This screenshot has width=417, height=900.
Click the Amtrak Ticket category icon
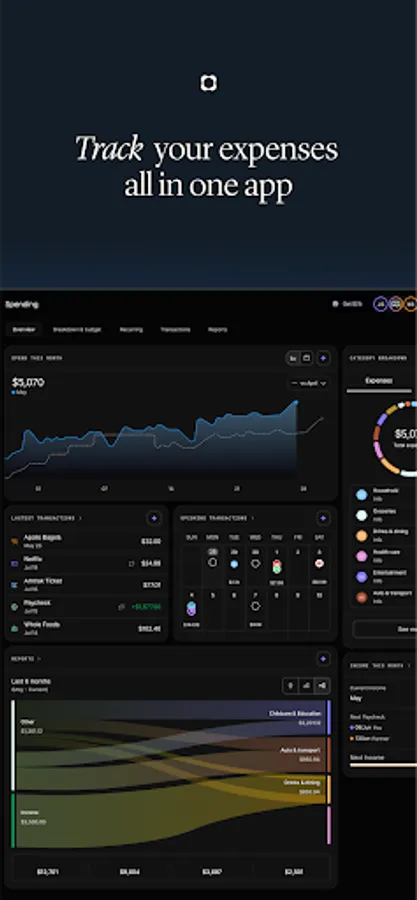click(x=15, y=585)
